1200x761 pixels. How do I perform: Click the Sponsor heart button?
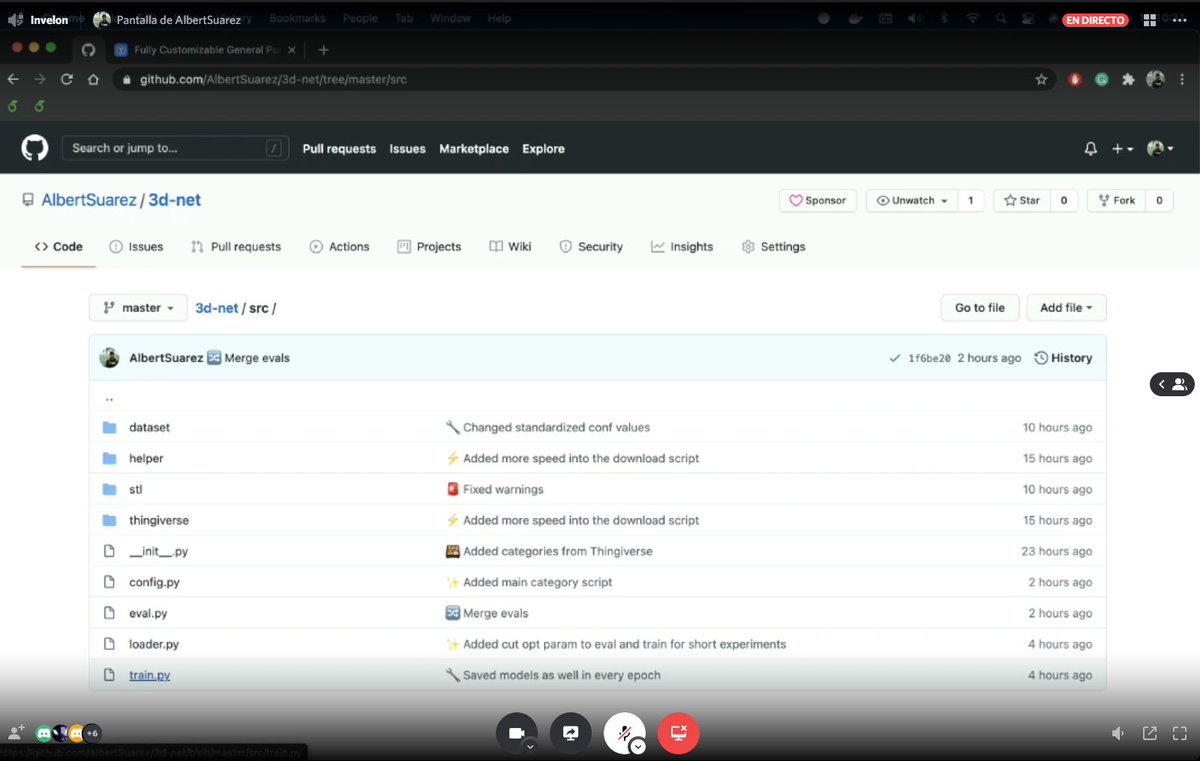(818, 200)
